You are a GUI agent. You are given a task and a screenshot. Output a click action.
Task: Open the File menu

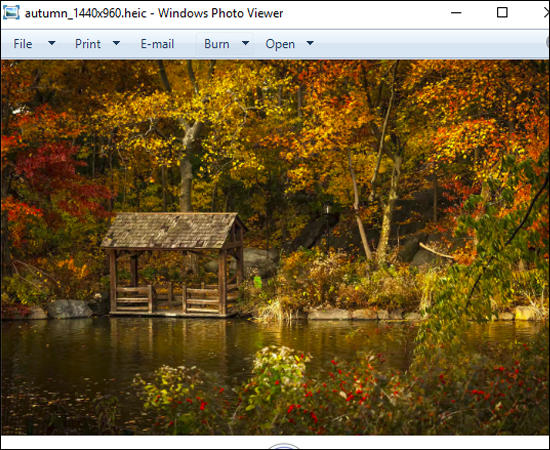[x=23, y=44]
